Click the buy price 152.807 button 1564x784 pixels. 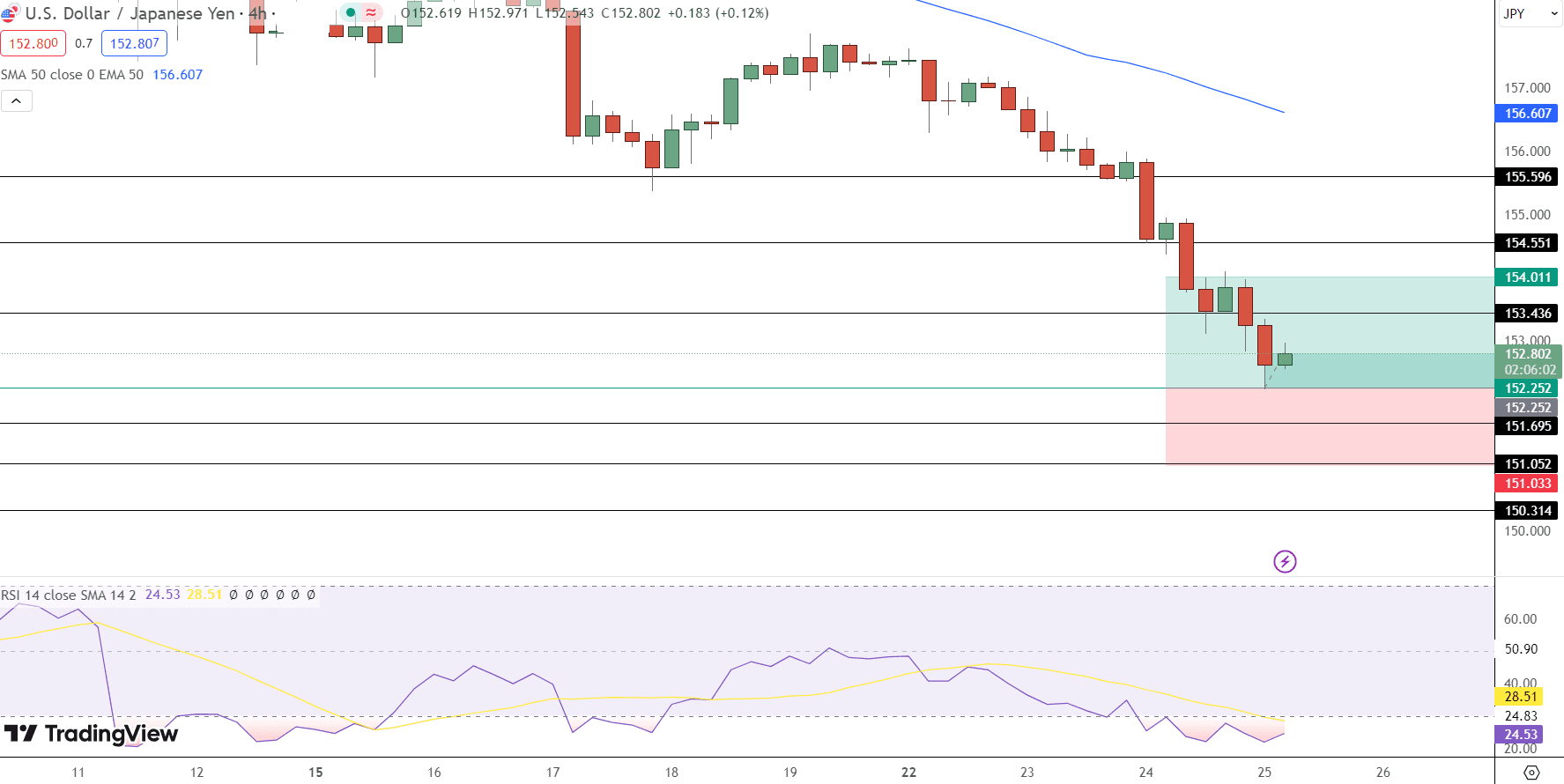[x=134, y=43]
